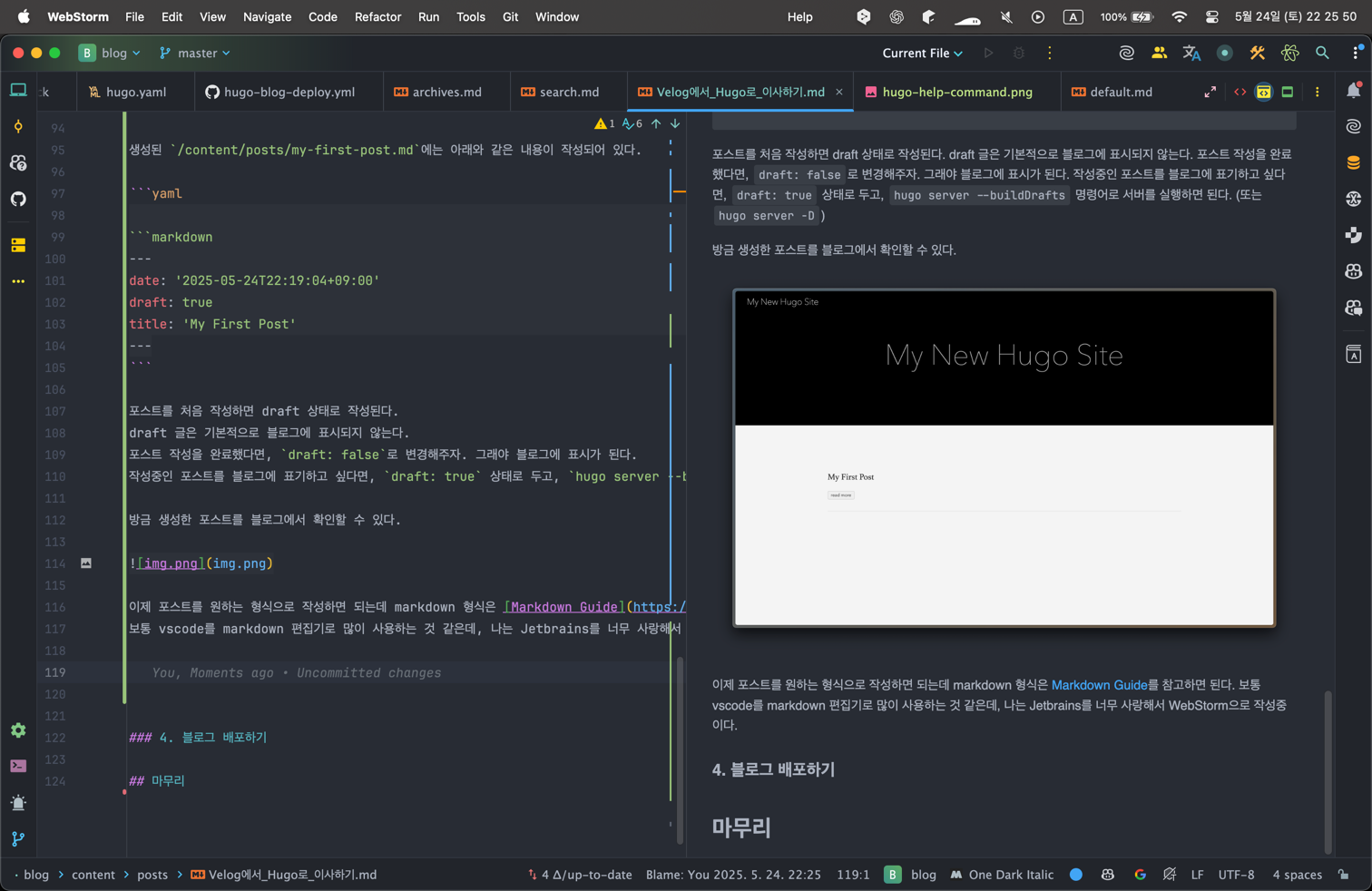Switch to editor-only view mode
The image size is (1372, 891).
click(x=1240, y=92)
